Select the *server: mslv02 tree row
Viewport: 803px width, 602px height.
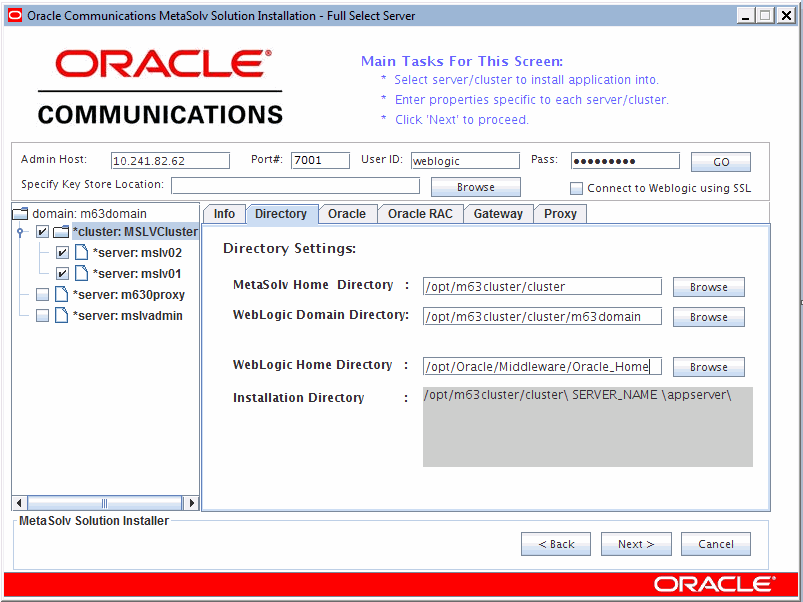tap(137, 252)
